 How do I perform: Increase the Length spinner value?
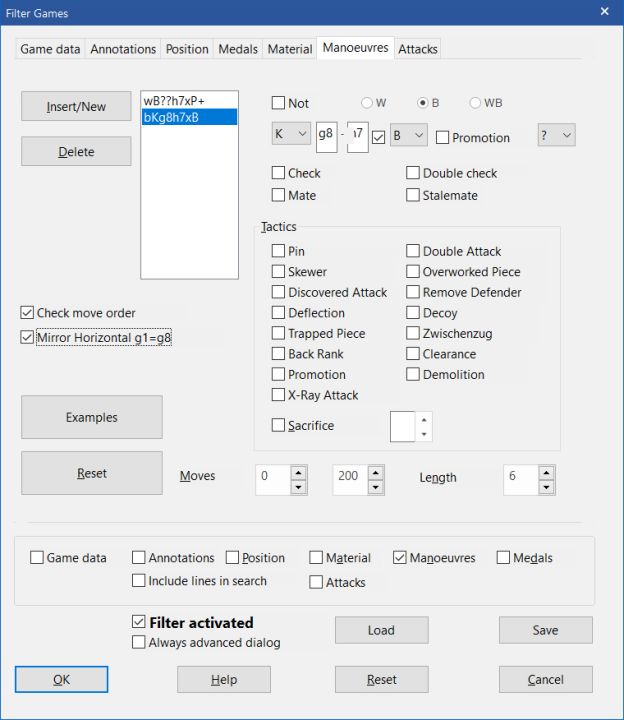click(x=547, y=472)
